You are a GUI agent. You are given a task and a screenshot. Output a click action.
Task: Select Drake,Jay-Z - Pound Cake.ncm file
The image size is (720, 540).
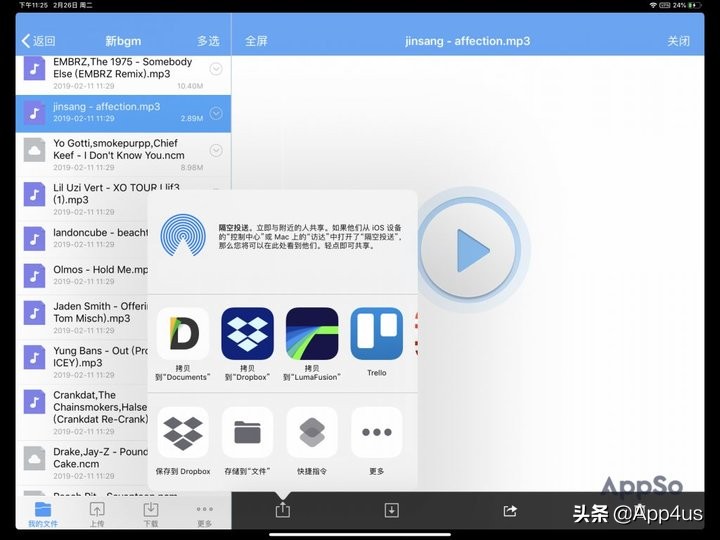[x=82, y=463]
